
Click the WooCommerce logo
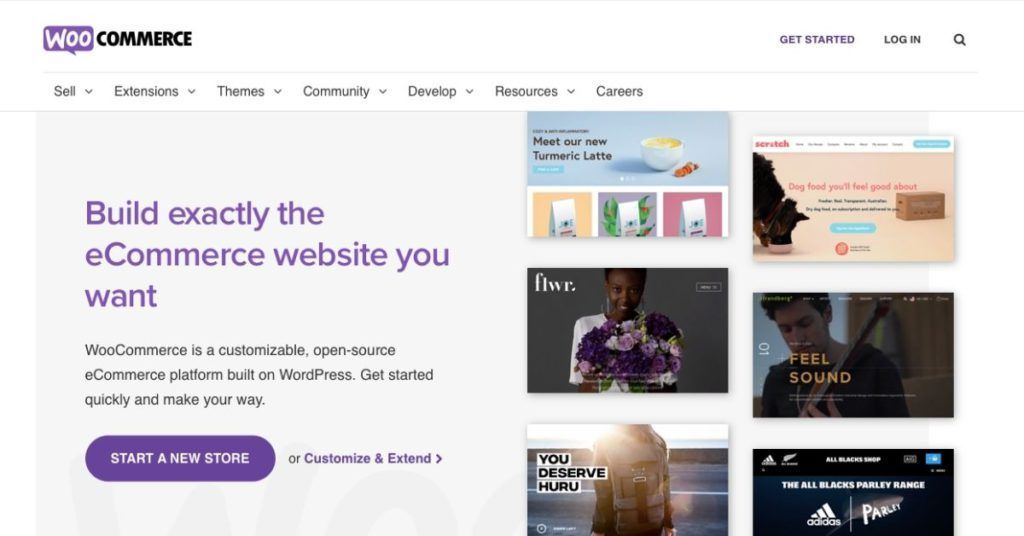(118, 39)
